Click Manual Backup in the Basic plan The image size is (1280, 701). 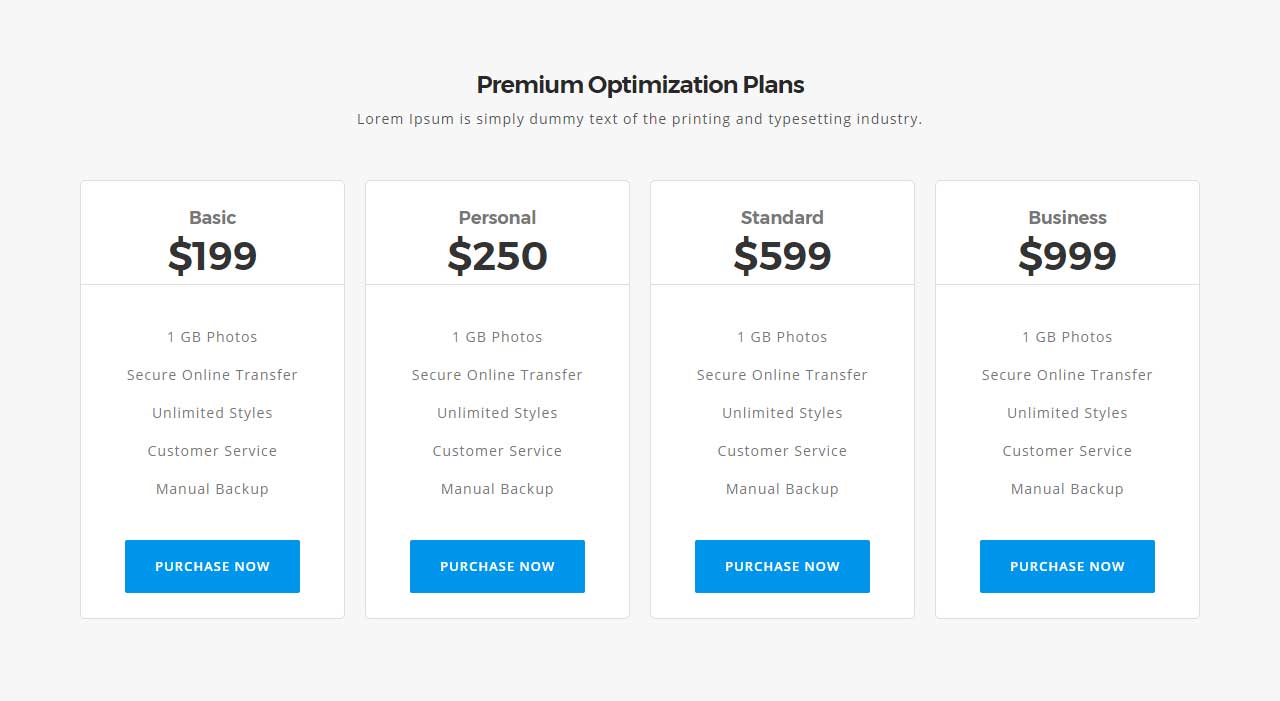[212, 489]
